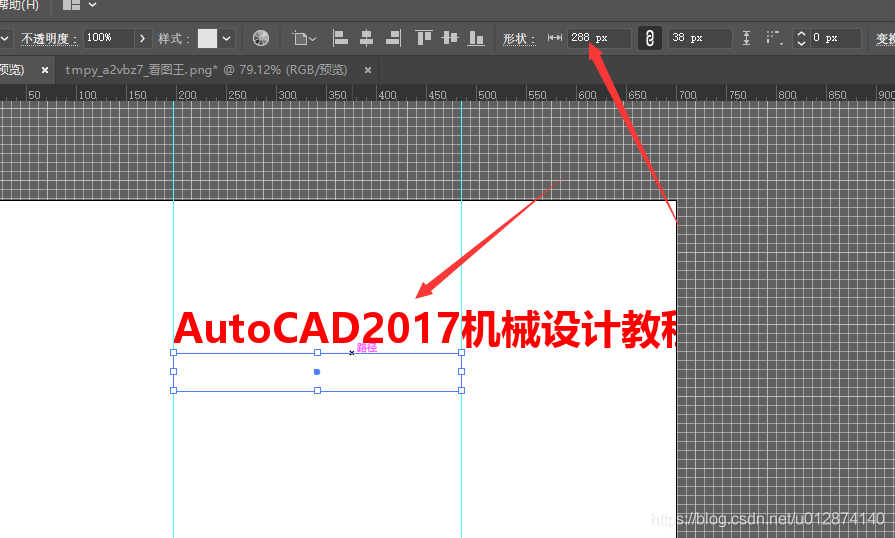Click the rectangle's bottom-left corner handle

174,391
